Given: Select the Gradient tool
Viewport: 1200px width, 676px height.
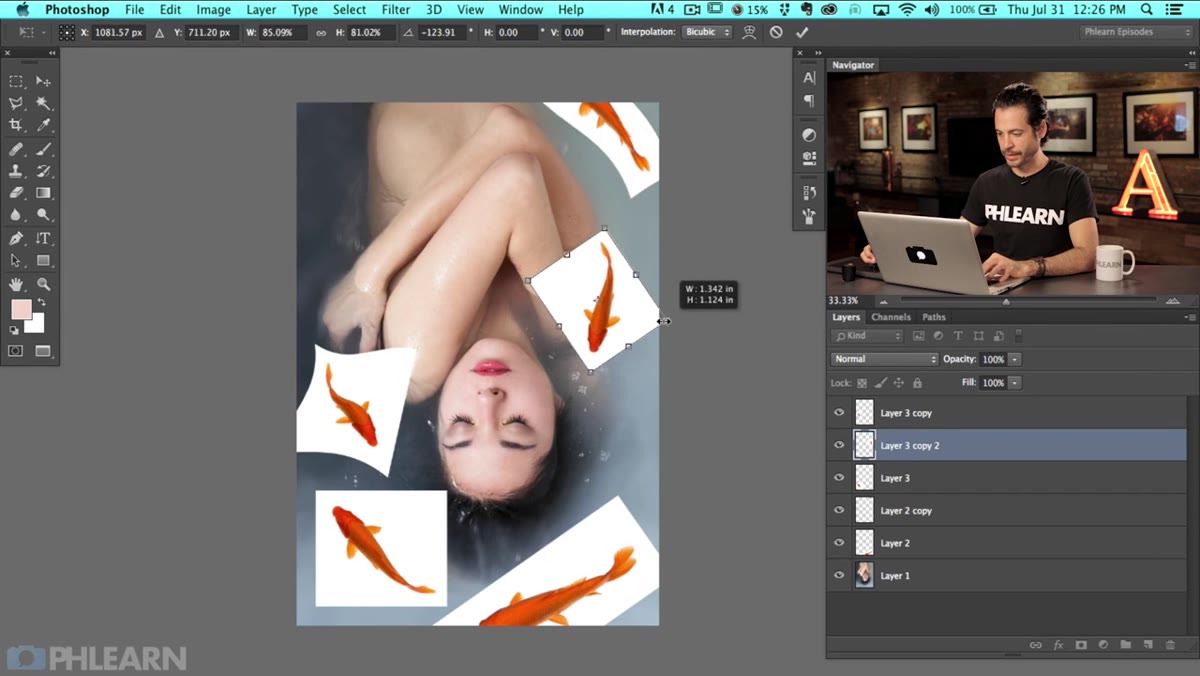Looking at the screenshot, I should coord(43,193).
